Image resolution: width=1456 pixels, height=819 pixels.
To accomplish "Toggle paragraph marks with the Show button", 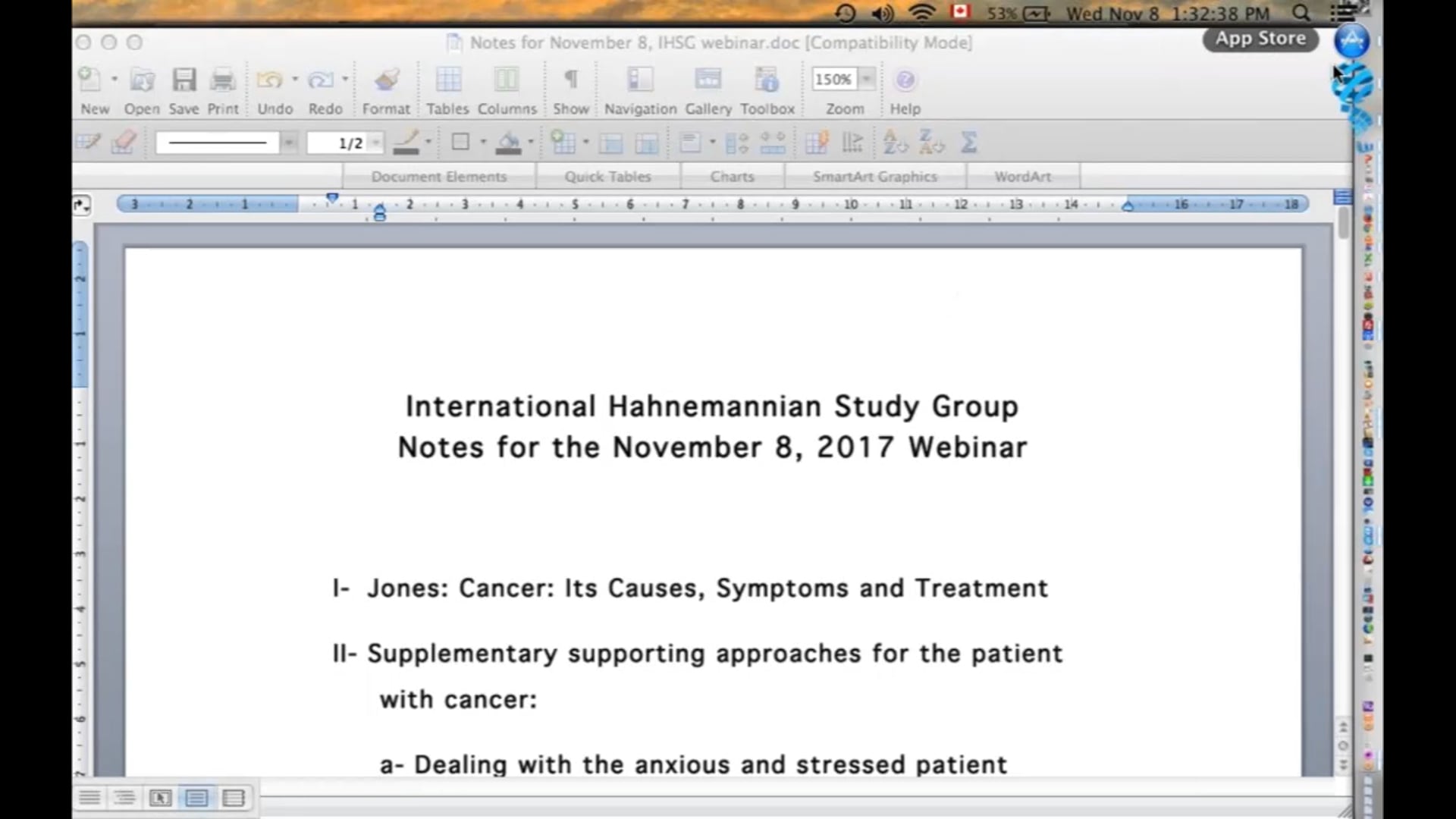I will coord(571,79).
